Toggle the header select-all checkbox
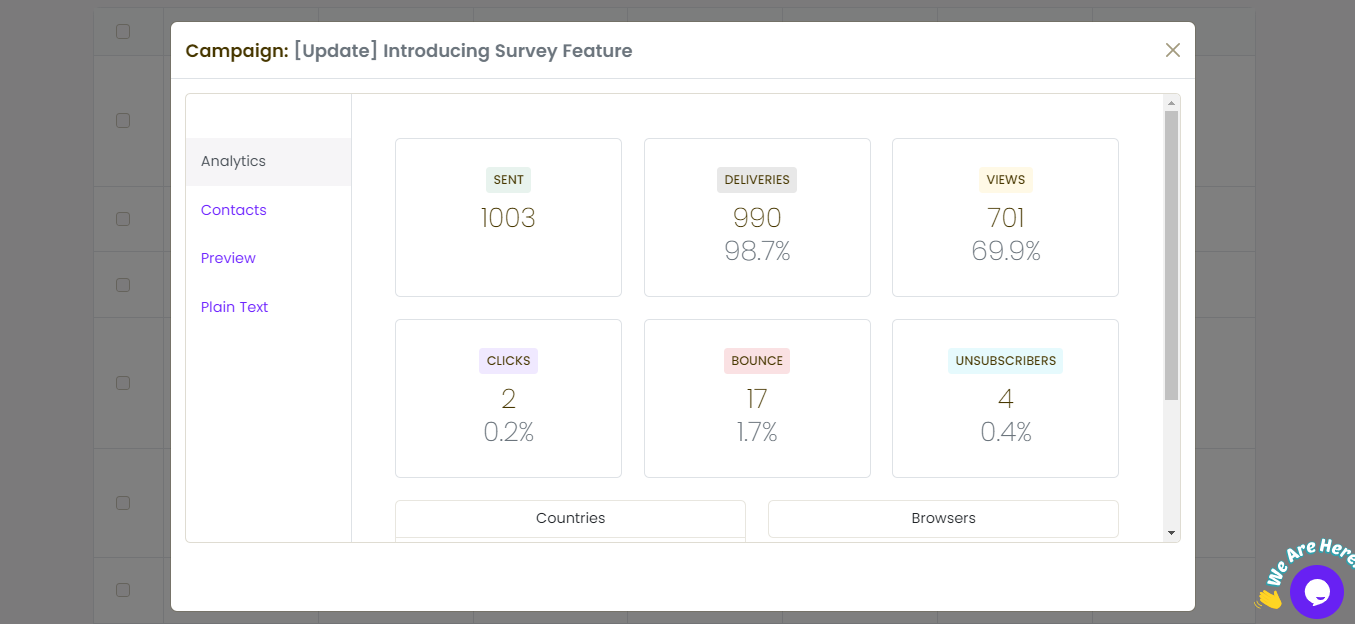This screenshot has width=1355, height=624. point(123,31)
